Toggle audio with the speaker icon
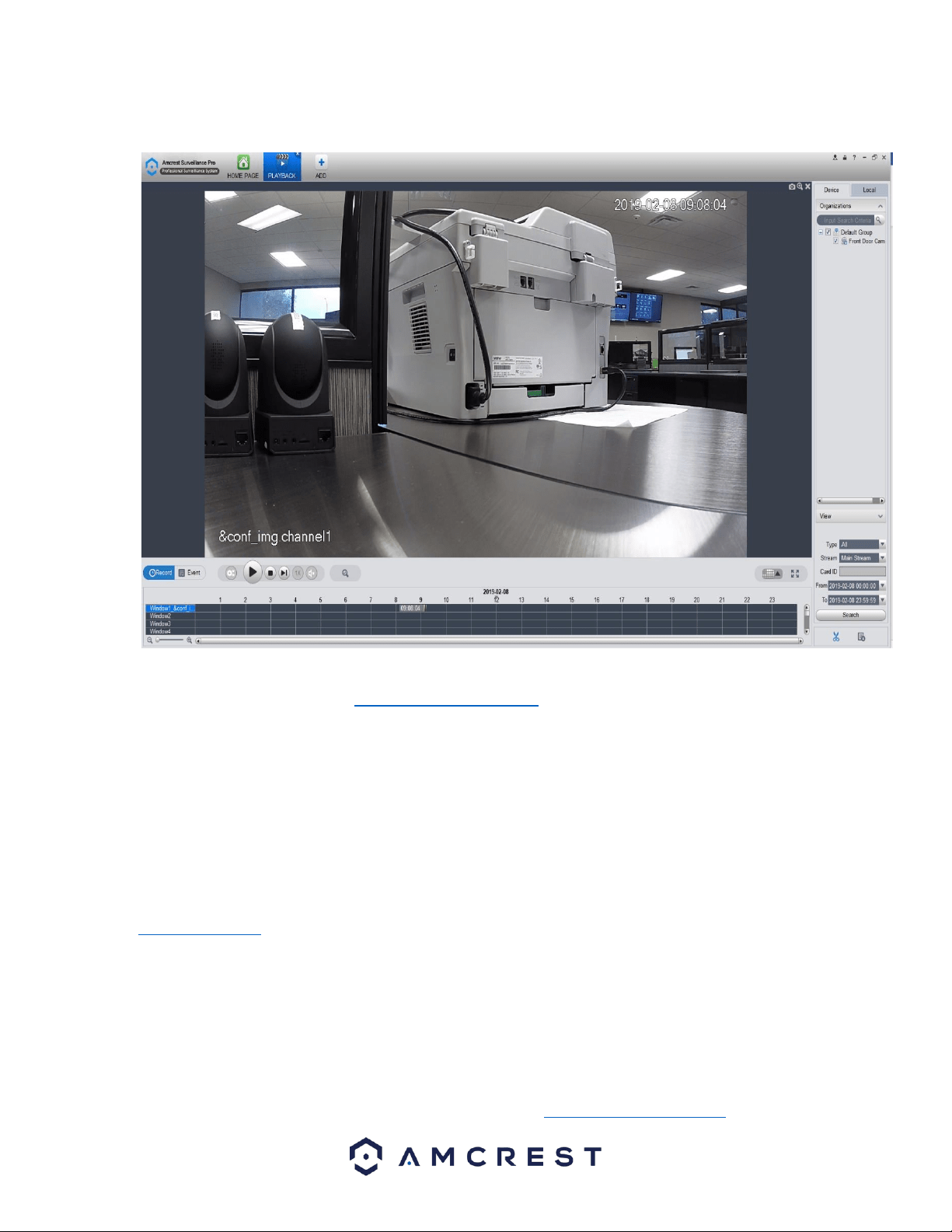The width and height of the screenshot is (952, 1232). 312,573
